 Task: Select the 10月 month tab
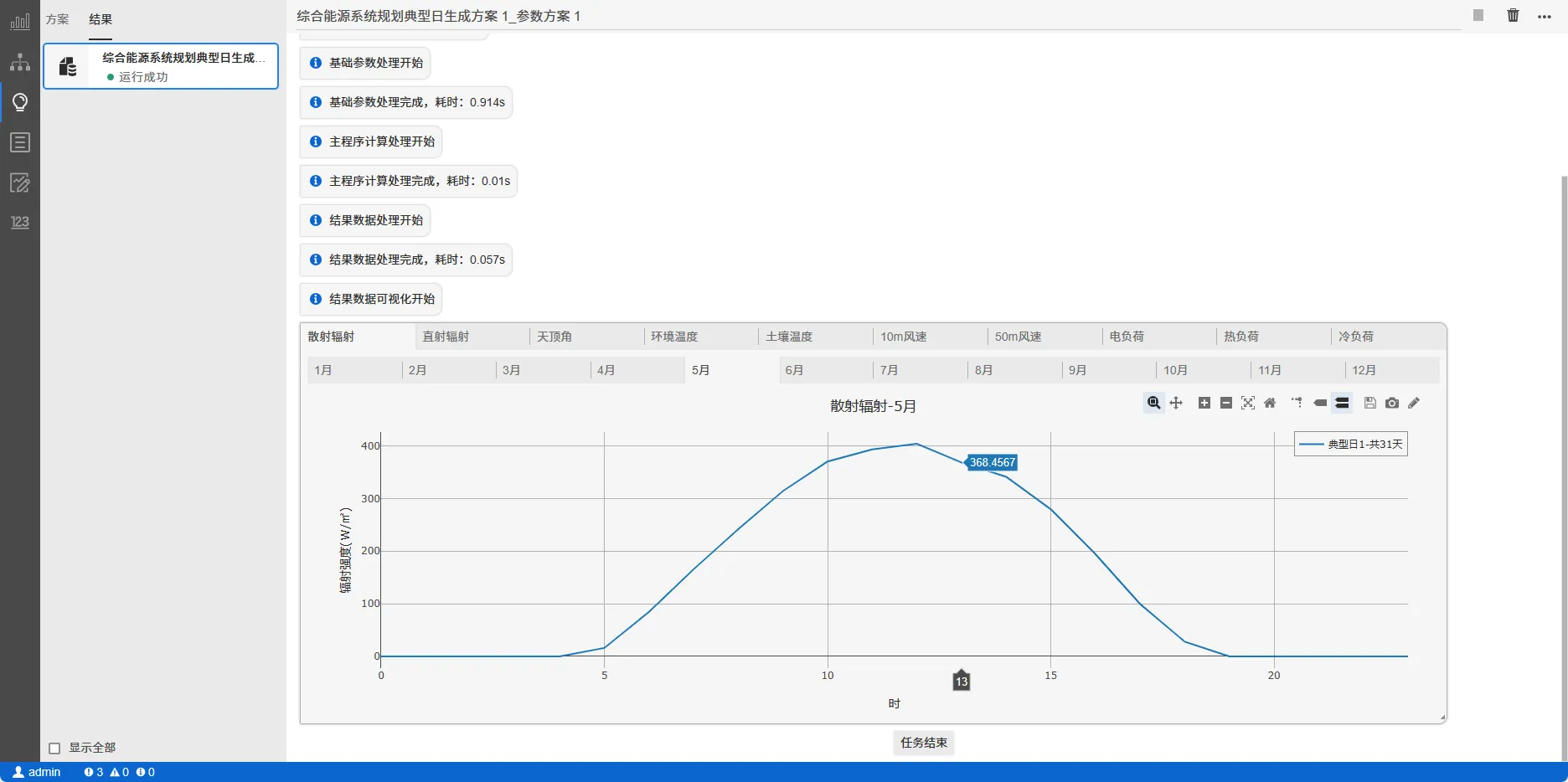point(1204,370)
